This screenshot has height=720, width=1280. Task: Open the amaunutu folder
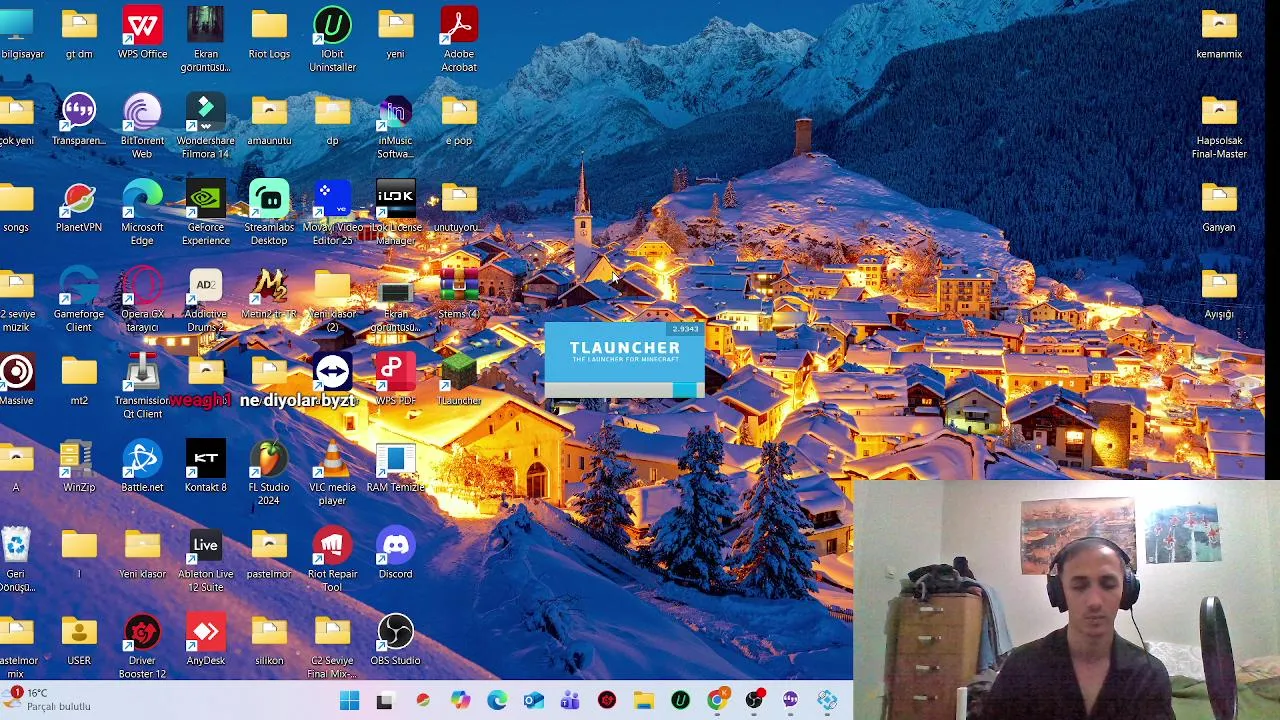pyautogui.click(x=269, y=121)
